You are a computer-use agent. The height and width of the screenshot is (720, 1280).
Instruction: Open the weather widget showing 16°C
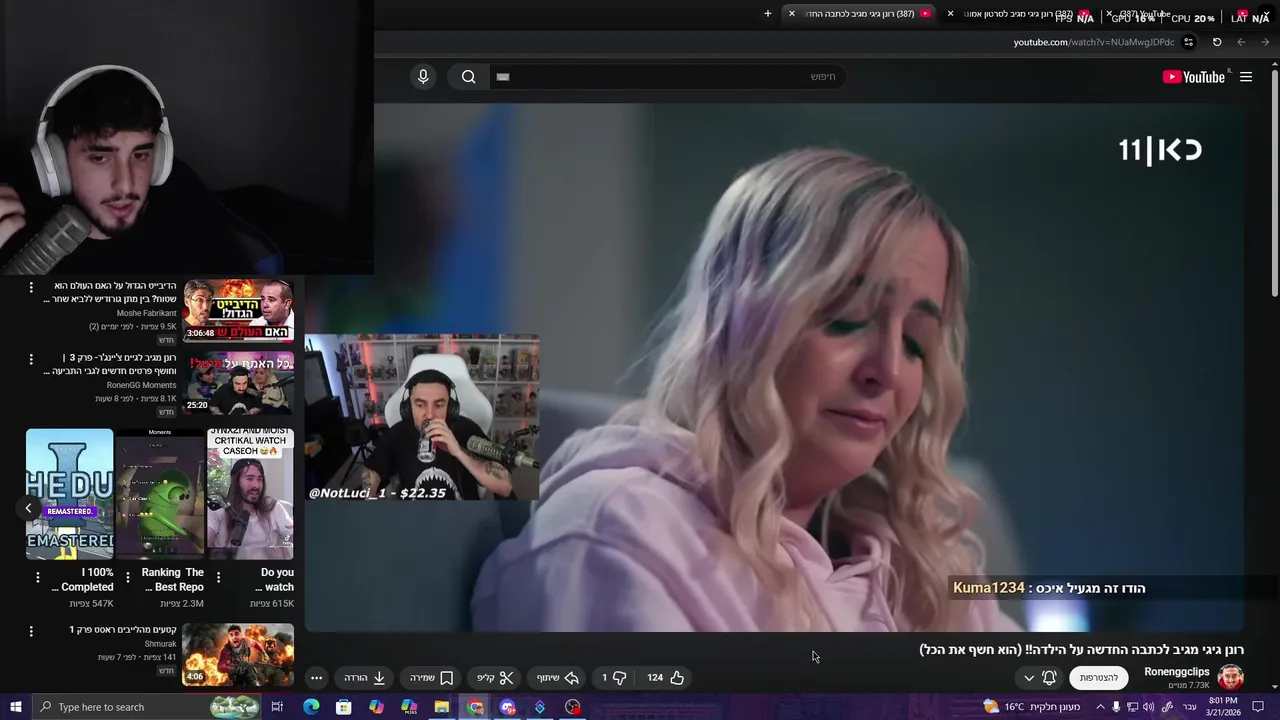(x=1031, y=707)
